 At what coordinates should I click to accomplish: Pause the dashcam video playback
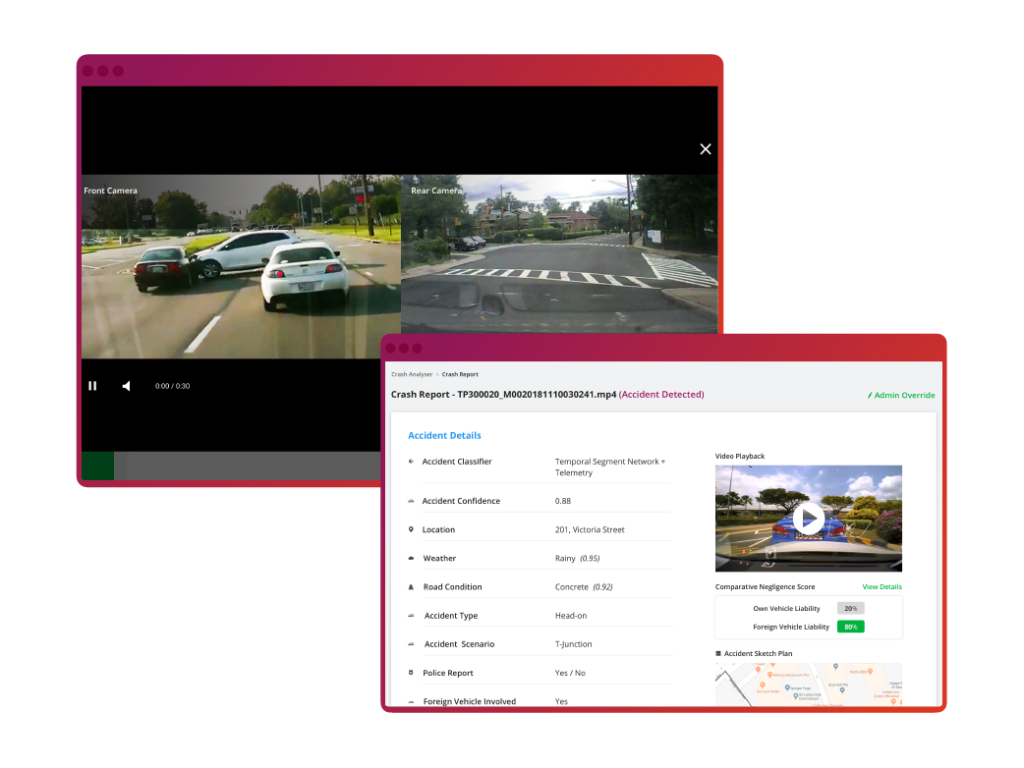(x=92, y=386)
